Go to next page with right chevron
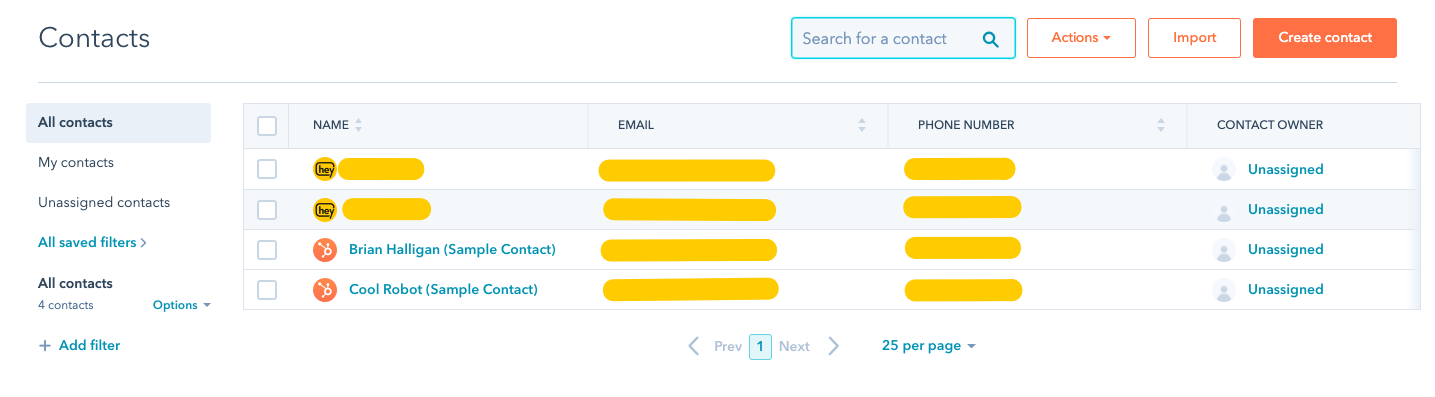 pyautogui.click(x=833, y=346)
